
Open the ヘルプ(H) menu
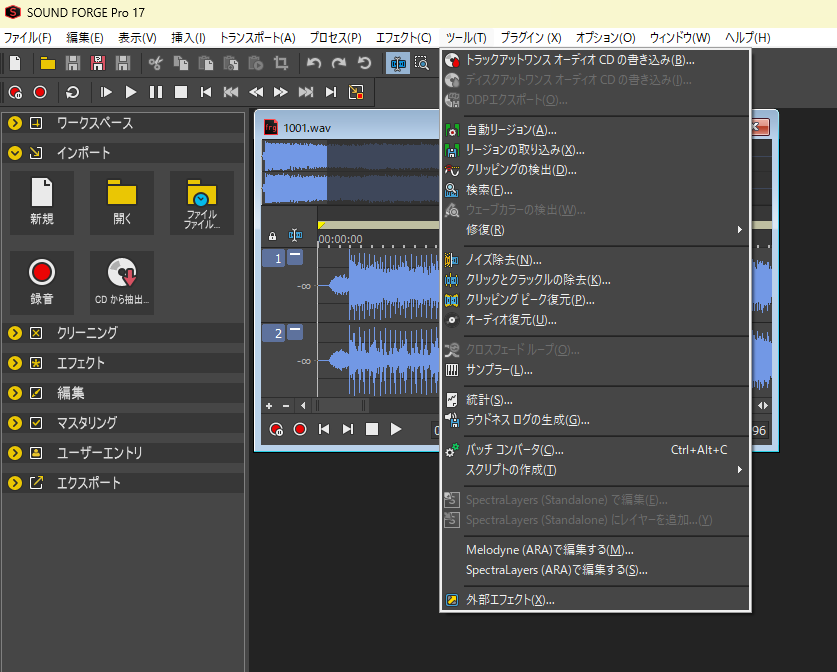[748, 38]
